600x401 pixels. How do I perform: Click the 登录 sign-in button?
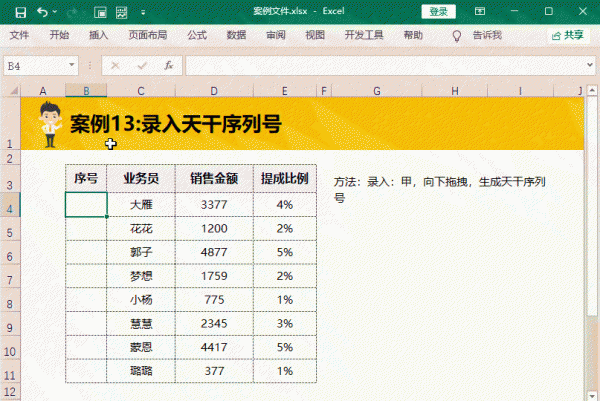439,11
